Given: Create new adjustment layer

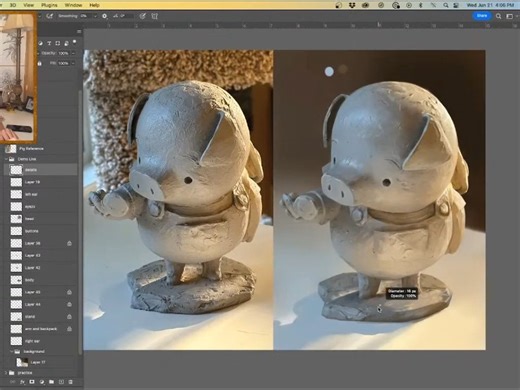Looking at the screenshot, I should 42,382.
